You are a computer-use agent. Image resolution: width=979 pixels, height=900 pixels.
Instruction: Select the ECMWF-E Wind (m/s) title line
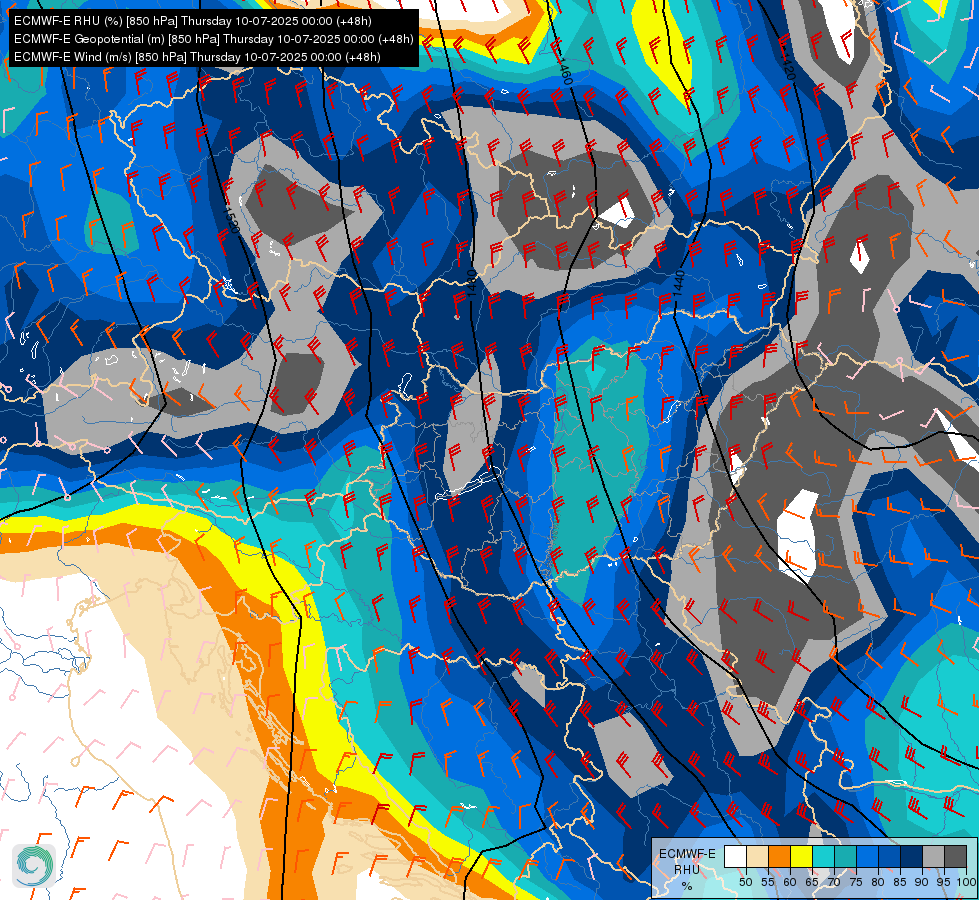(197, 57)
